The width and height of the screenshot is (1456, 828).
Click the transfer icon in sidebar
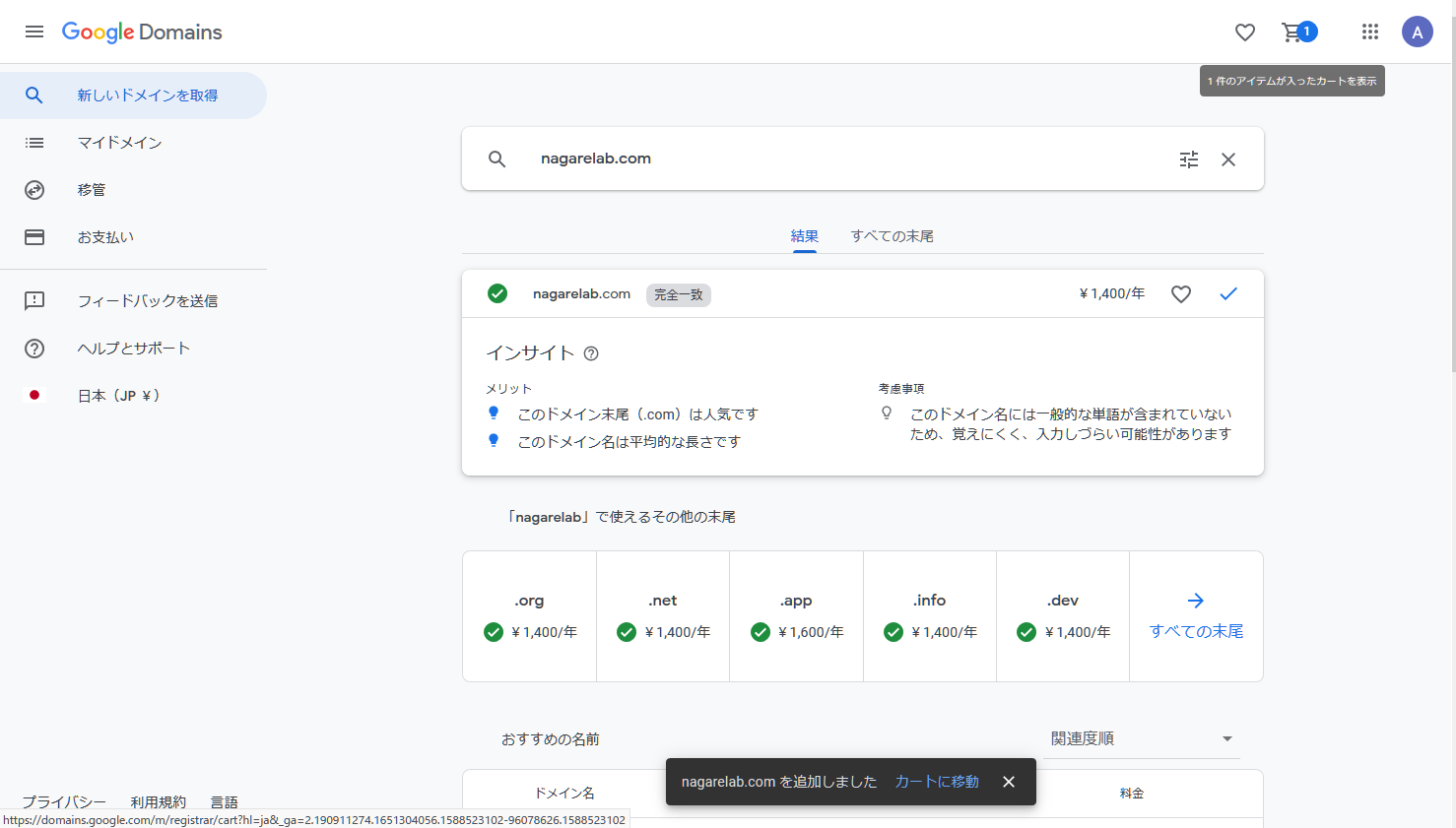pyautogui.click(x=34, y=190)
